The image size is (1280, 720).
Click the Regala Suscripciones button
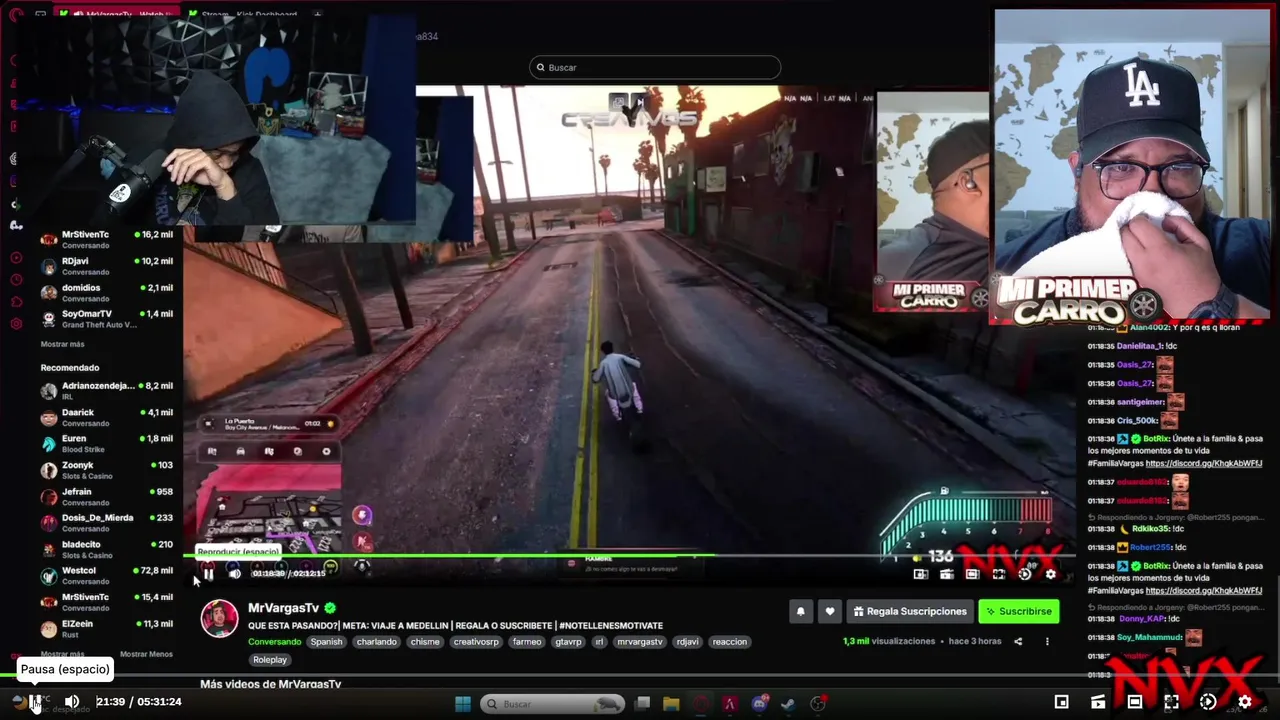[x=911, y=611]
